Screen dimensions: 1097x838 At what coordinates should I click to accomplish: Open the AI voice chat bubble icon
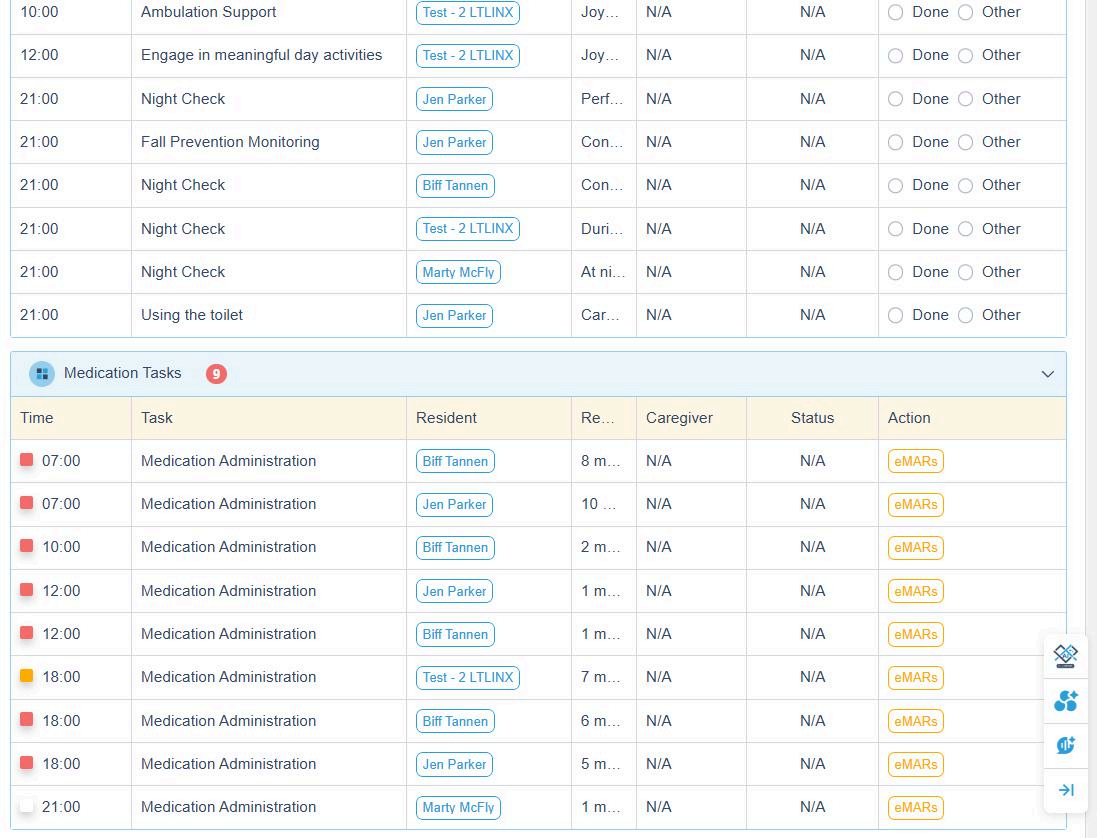coord(1065,745)
